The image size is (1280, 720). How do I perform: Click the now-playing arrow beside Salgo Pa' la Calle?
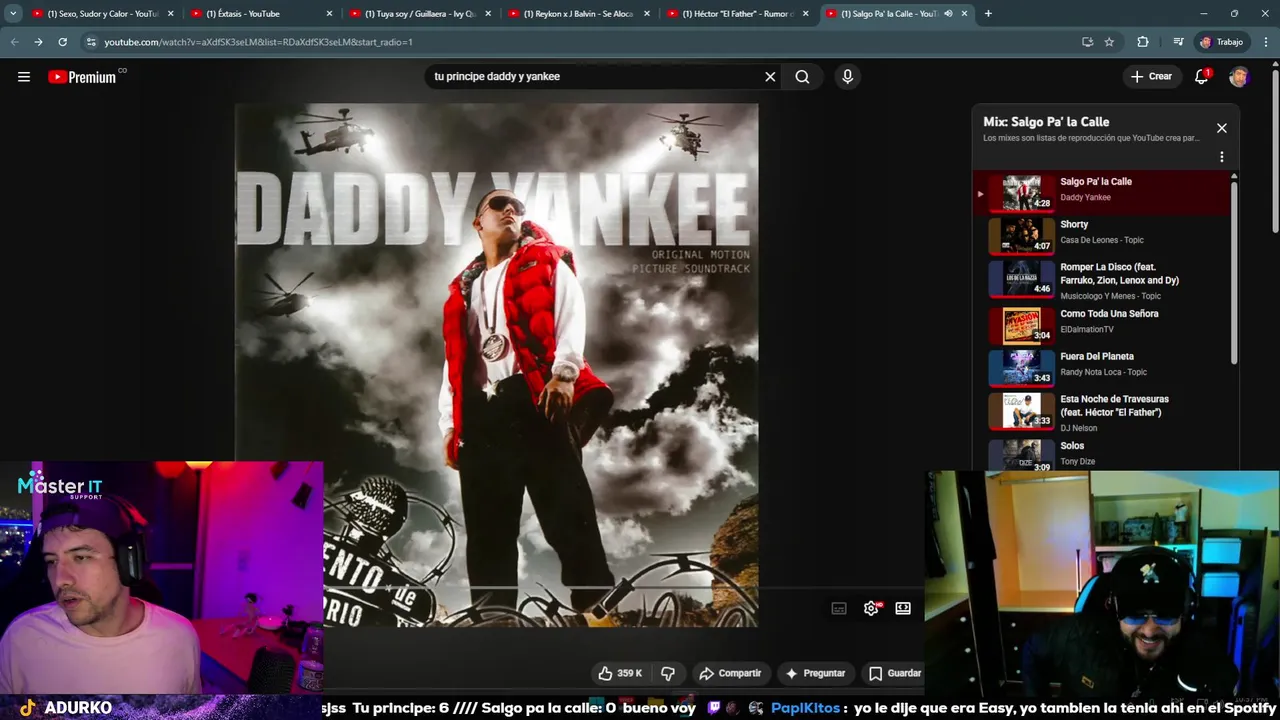coord(980,194)
